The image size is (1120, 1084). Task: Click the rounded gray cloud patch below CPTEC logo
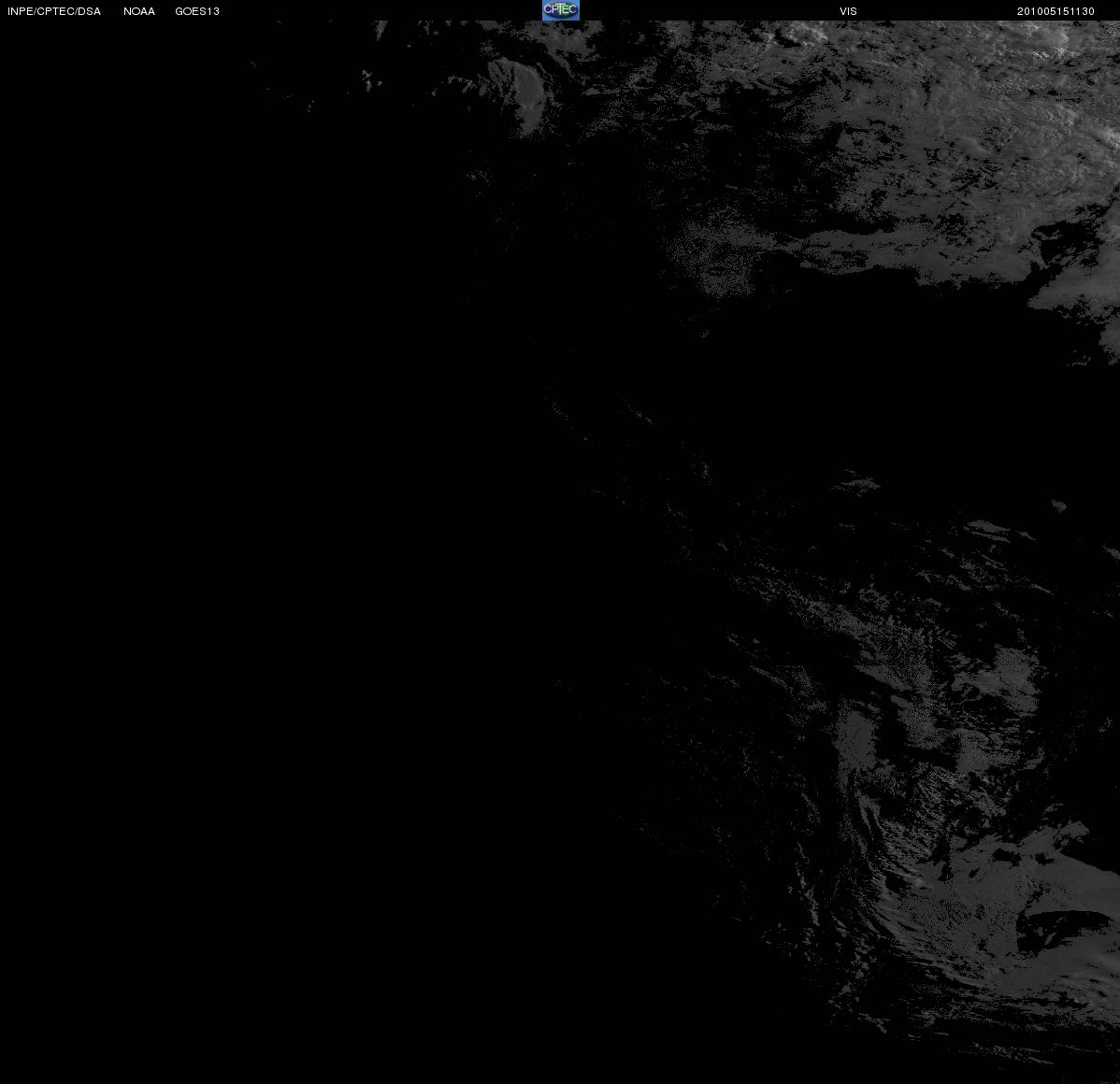coord(520,96)
